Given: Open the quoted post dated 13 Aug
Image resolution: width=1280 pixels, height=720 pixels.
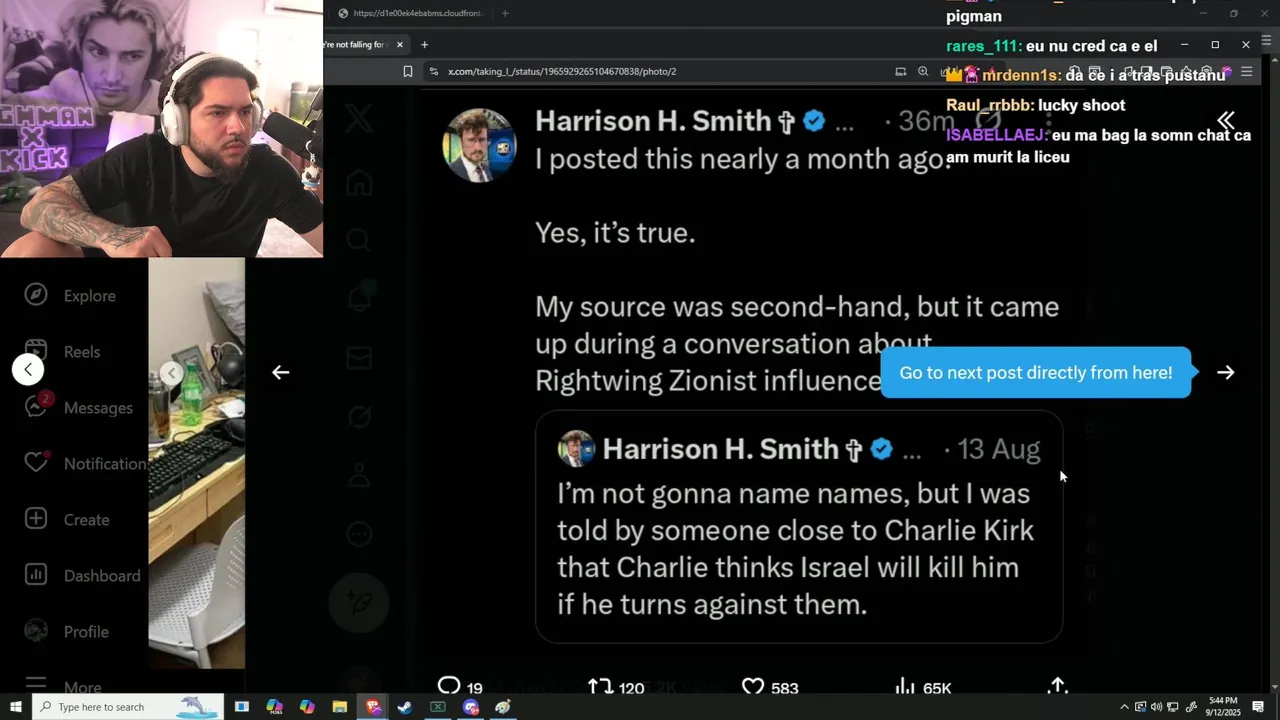Looking at the screenshot, I should (799, 526).
